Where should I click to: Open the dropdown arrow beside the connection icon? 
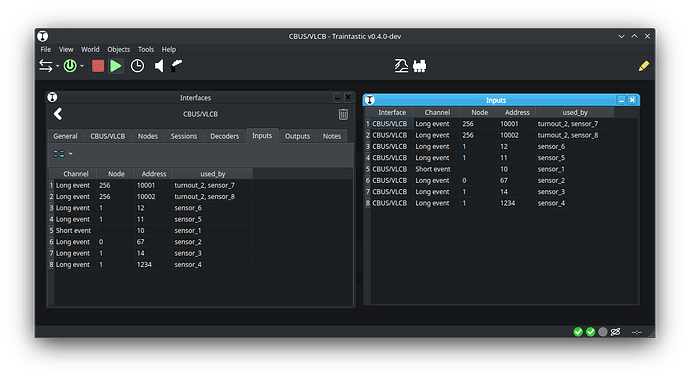[x=58, y=66]
